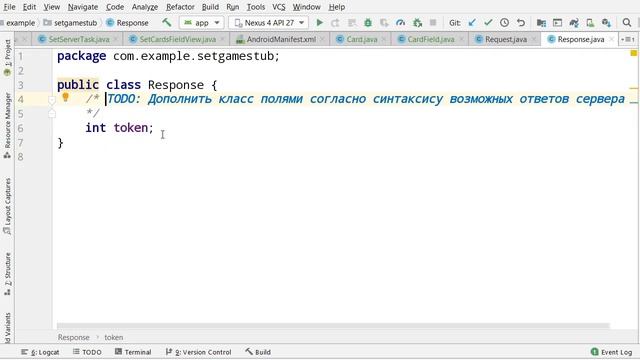Open the Nexus 4 API 27 device dropdown
The width and height of the screenshot is (640, 360).
click(269, 23)
